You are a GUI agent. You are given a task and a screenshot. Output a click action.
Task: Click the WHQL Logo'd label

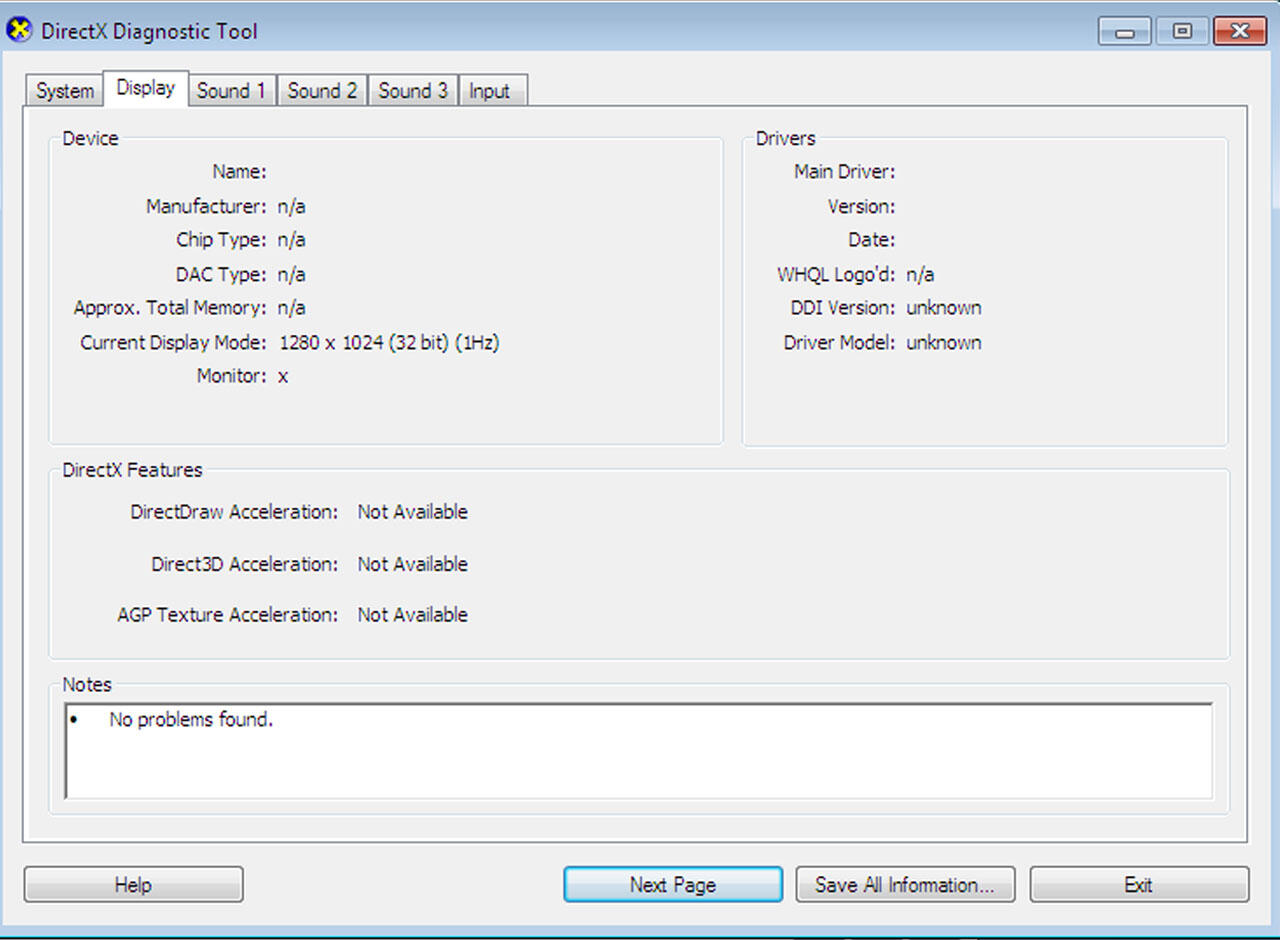point(836,274)
